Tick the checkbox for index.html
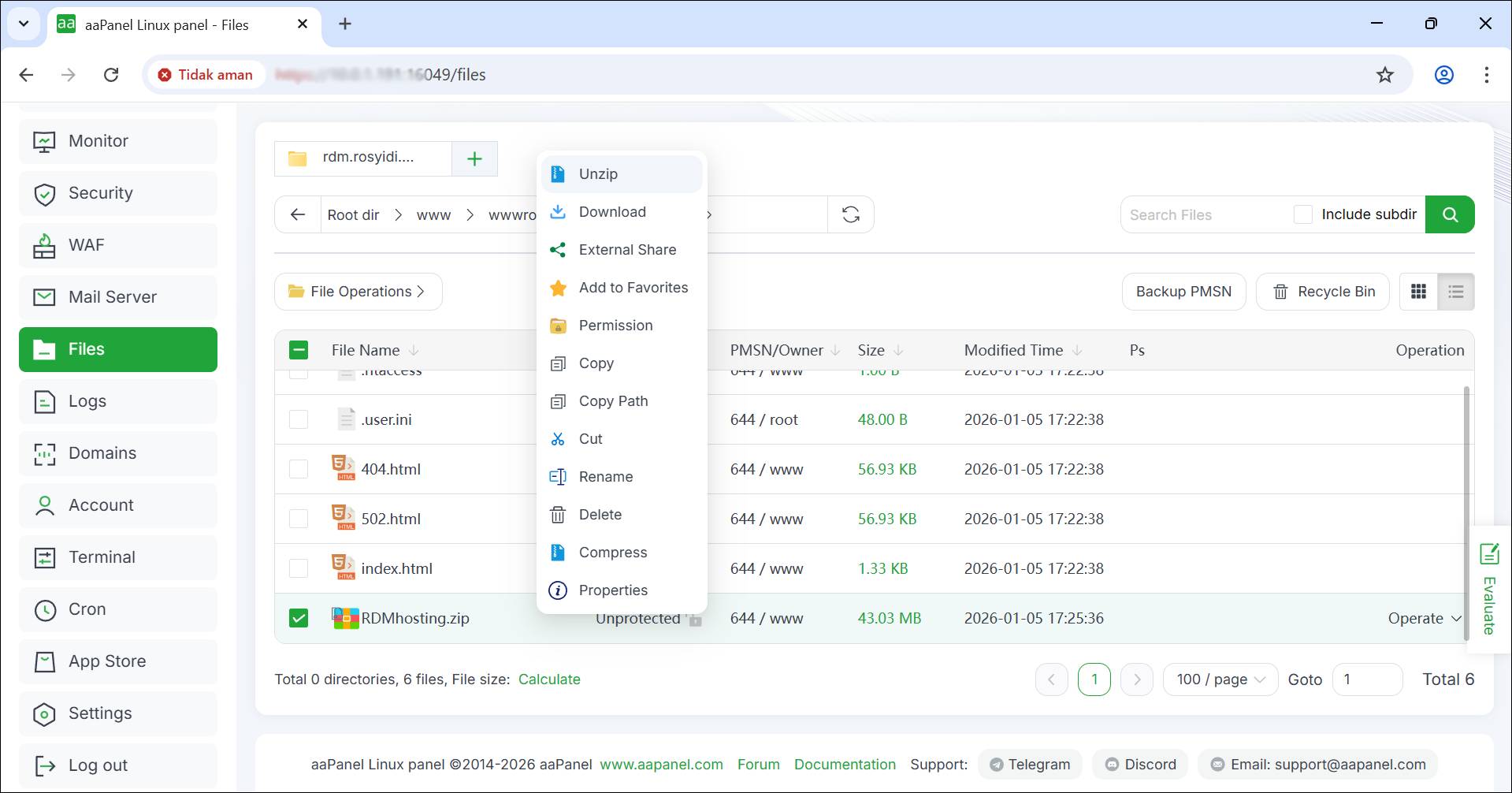 click(x=299, y=568)
